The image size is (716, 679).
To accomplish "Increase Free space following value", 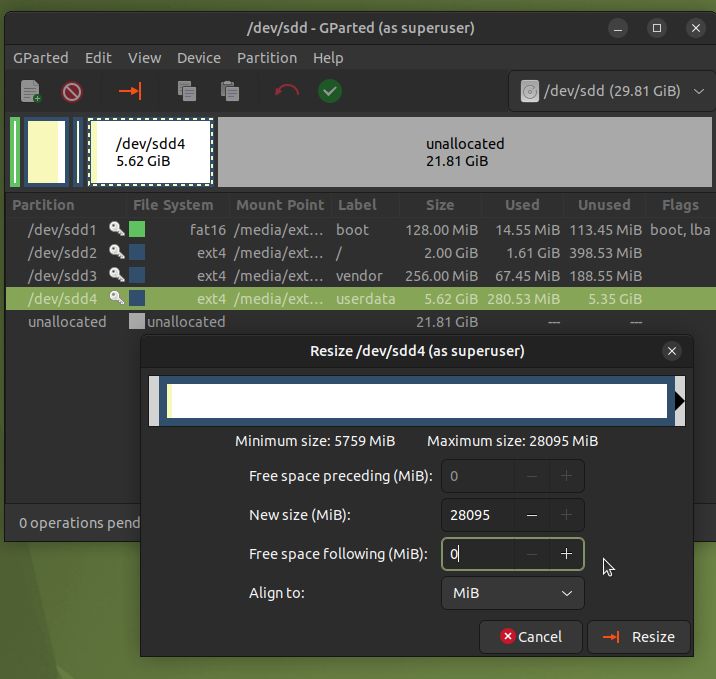I will pyautogui.click(x=566, y=554).
